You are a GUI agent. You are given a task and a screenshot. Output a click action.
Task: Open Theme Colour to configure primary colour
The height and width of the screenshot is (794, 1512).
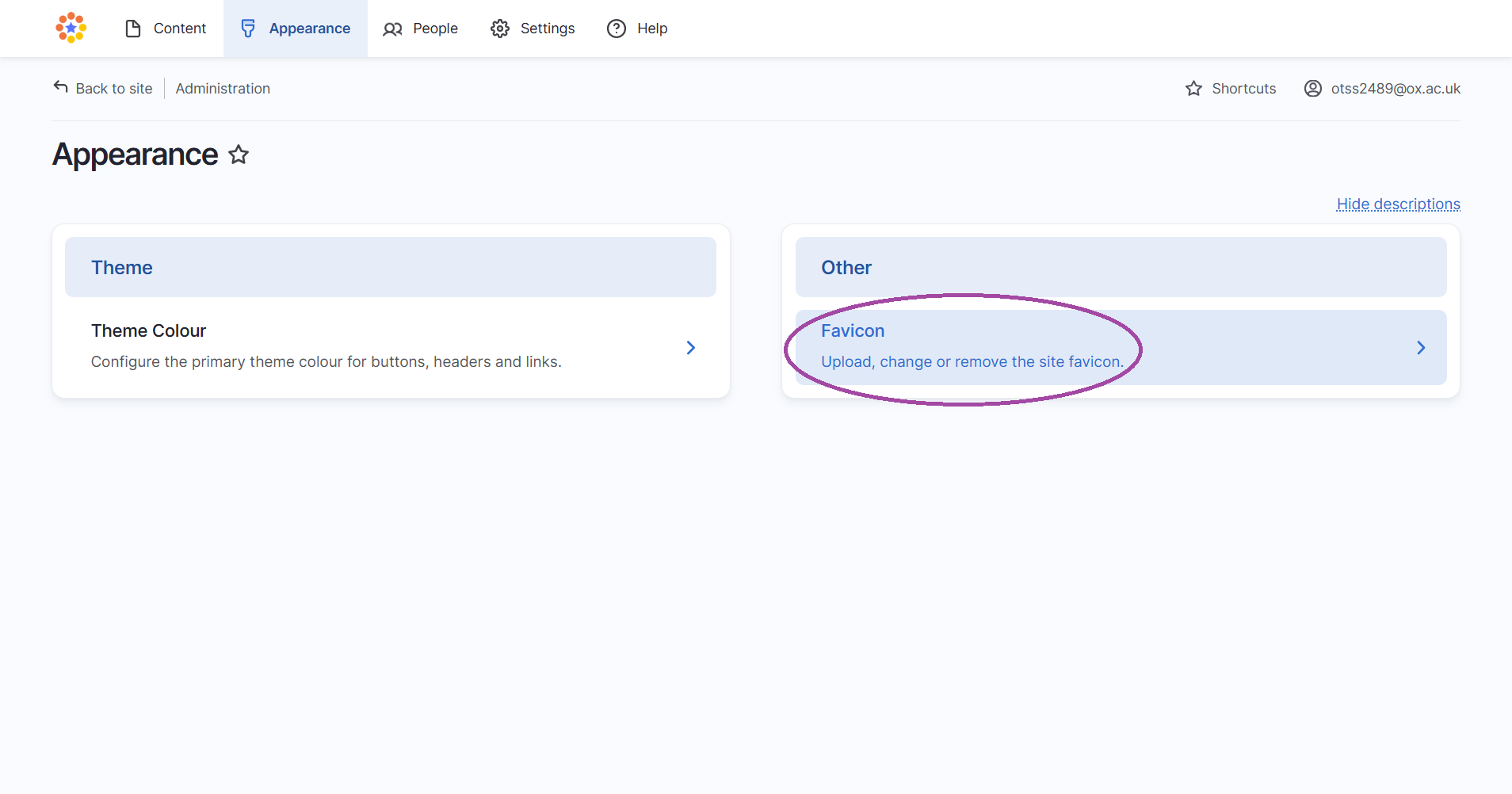[148, 330]
